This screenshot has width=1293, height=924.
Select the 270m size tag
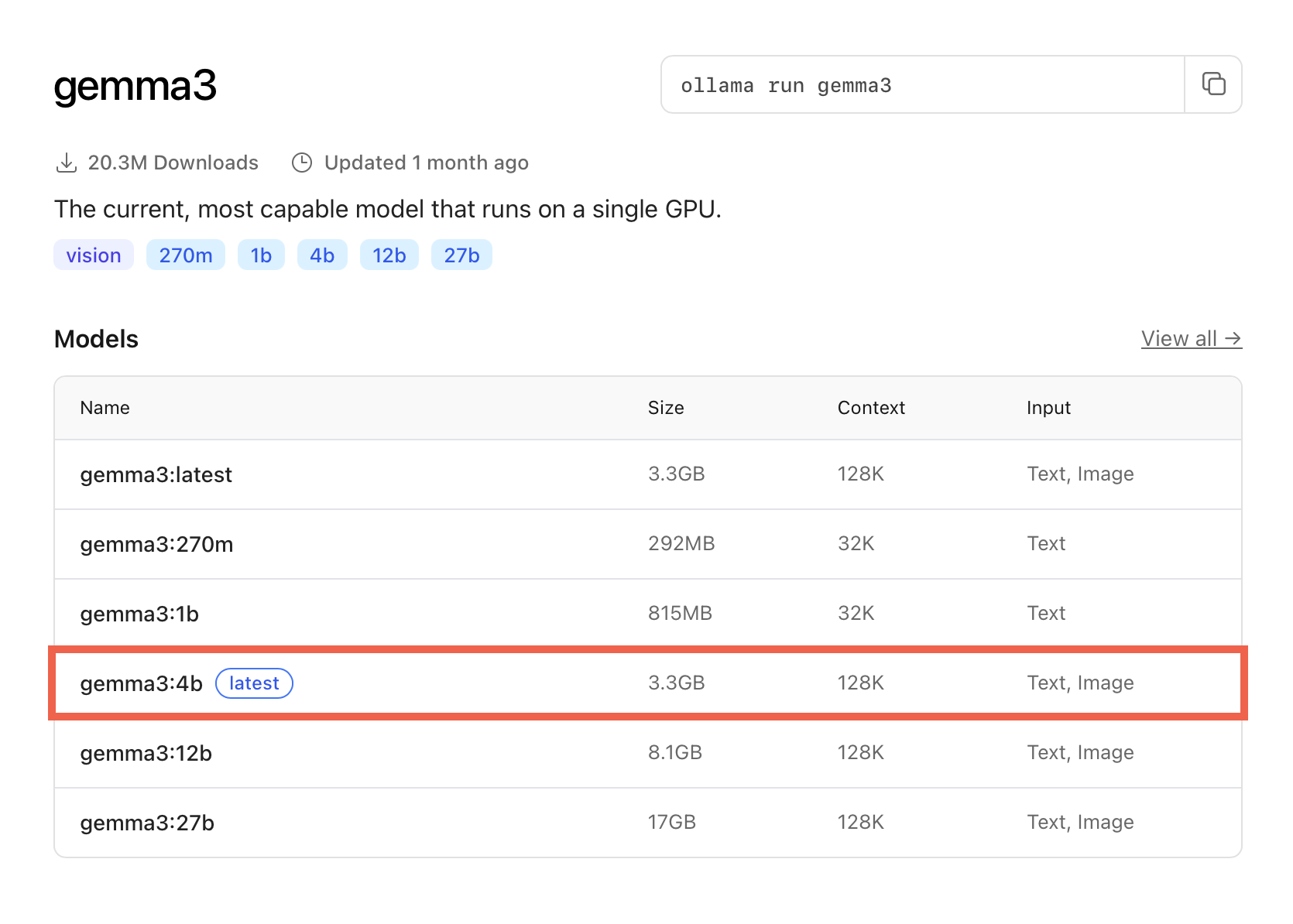186,255
